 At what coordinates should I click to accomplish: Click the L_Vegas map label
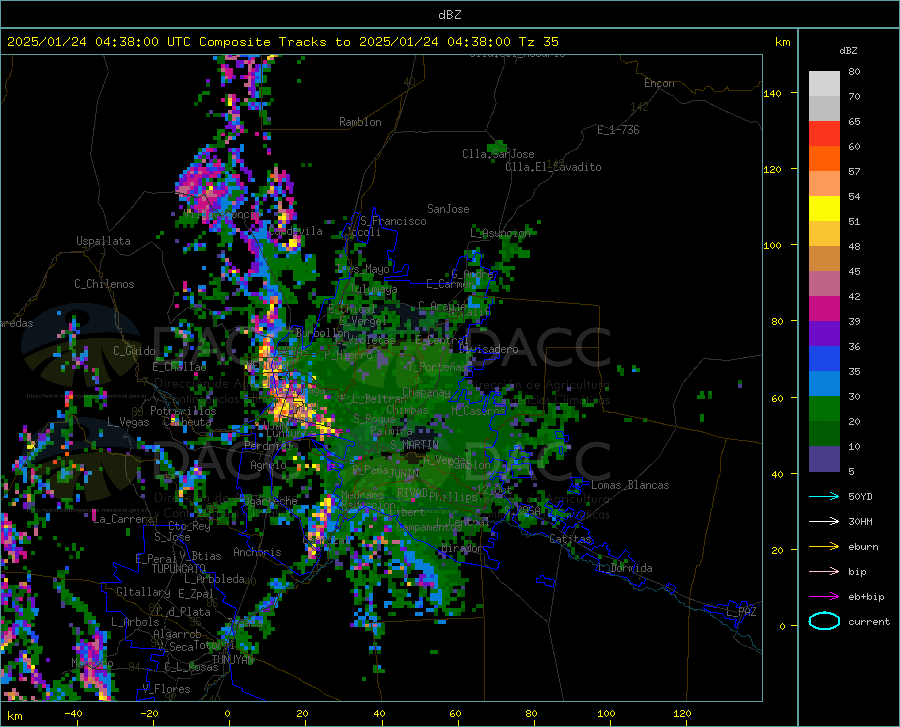[x=128, y=422]
